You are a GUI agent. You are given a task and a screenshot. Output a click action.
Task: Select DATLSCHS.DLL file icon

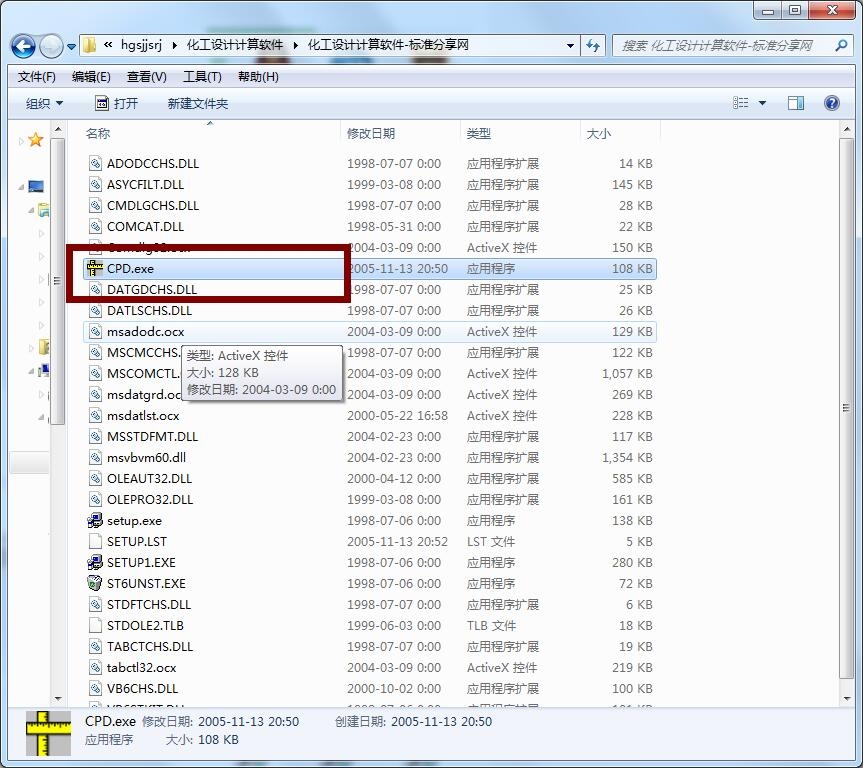click(95, 311)
